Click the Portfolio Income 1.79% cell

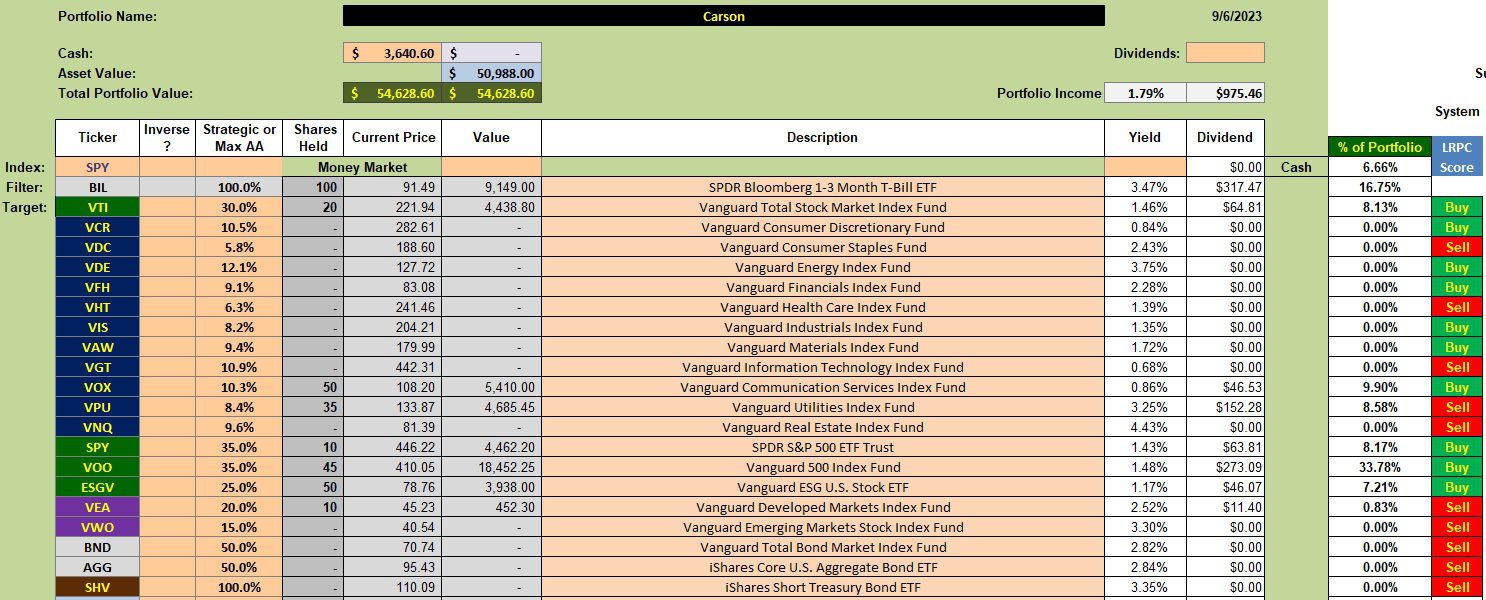[1145, 93]
